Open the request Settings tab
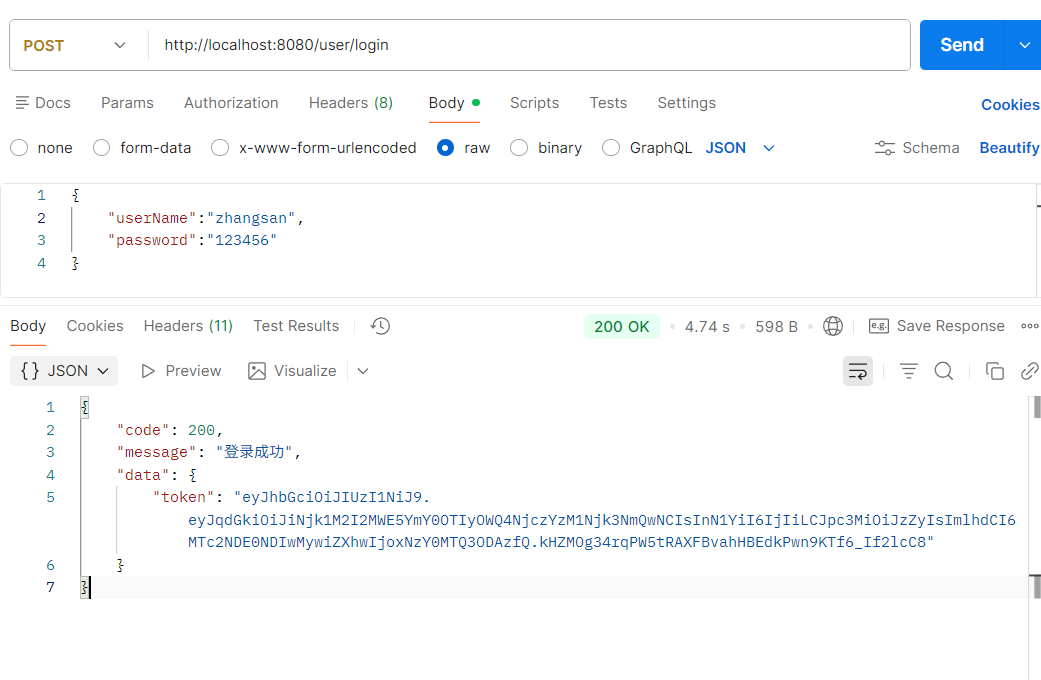 click(686, 103)
